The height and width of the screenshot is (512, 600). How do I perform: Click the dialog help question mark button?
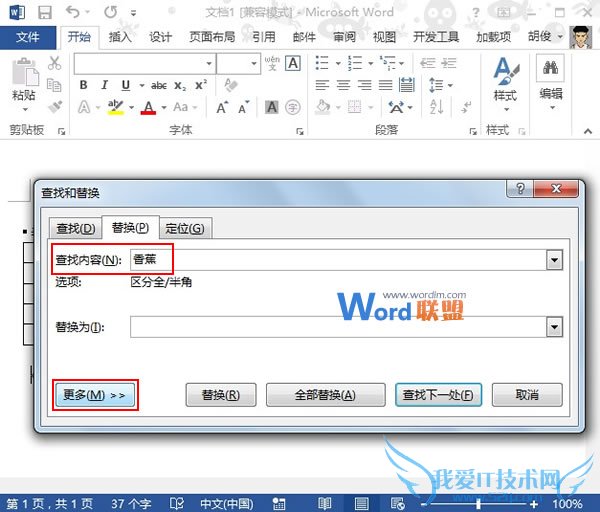[520, 189]
